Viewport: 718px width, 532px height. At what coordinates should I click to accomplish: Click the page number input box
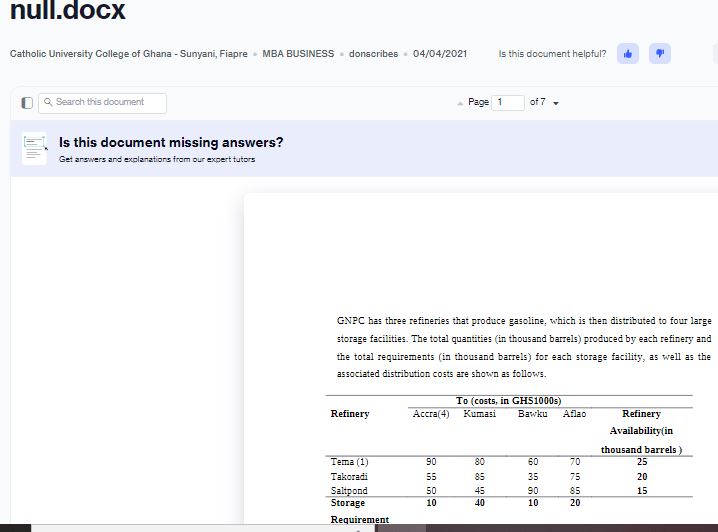[508, 103]
